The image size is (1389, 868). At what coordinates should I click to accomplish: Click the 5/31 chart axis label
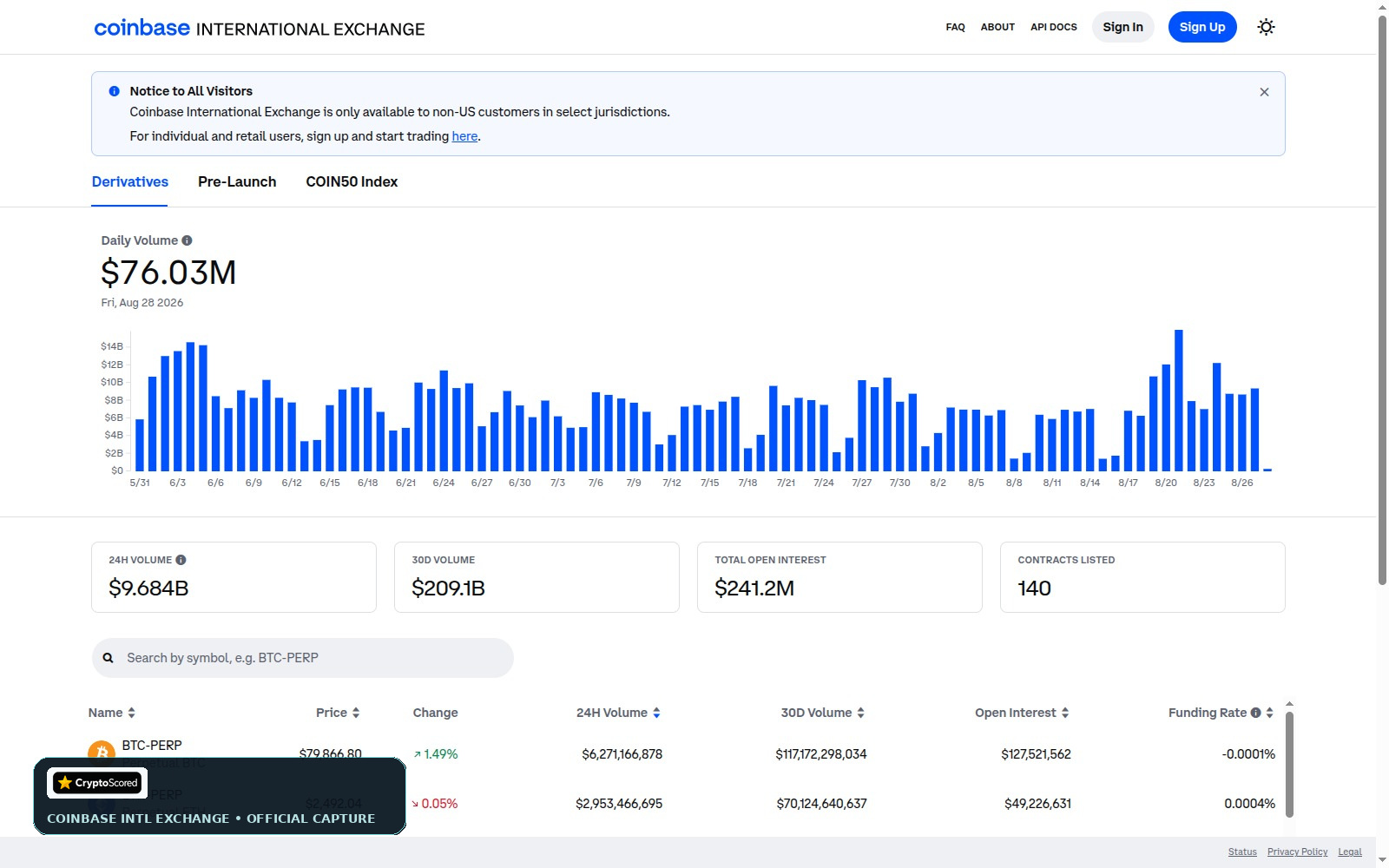pyautogui.click(x=140, y=483)
